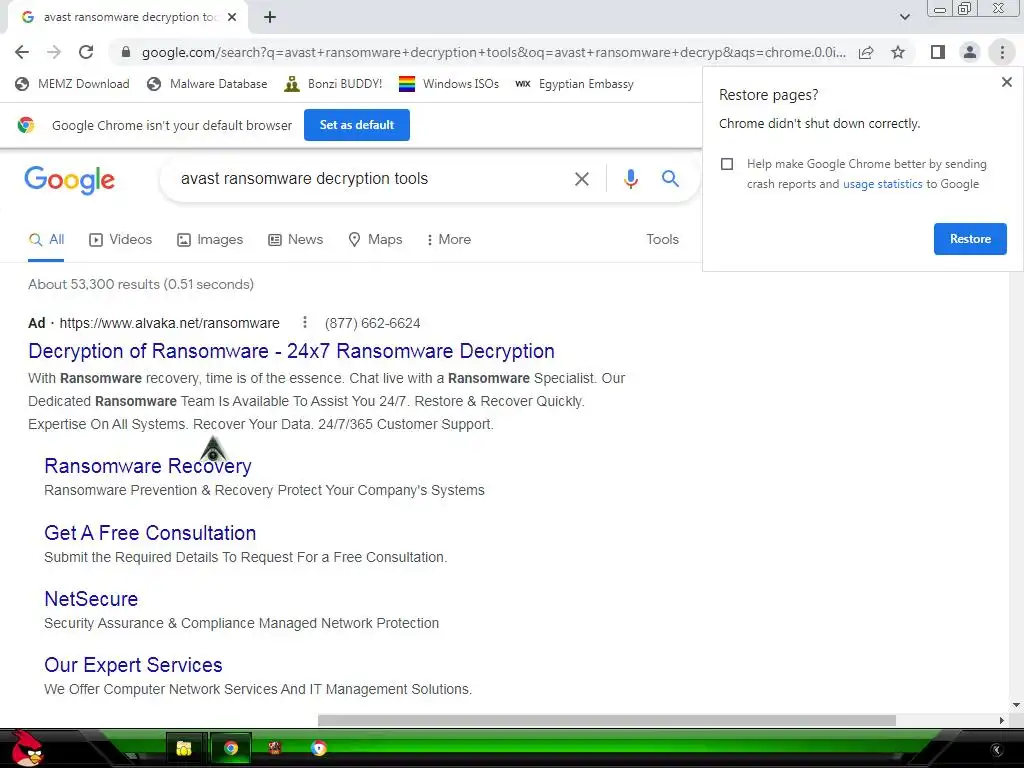The image size is (1024, 768).
Task: Switch to the Images tab
Action: 210,240
